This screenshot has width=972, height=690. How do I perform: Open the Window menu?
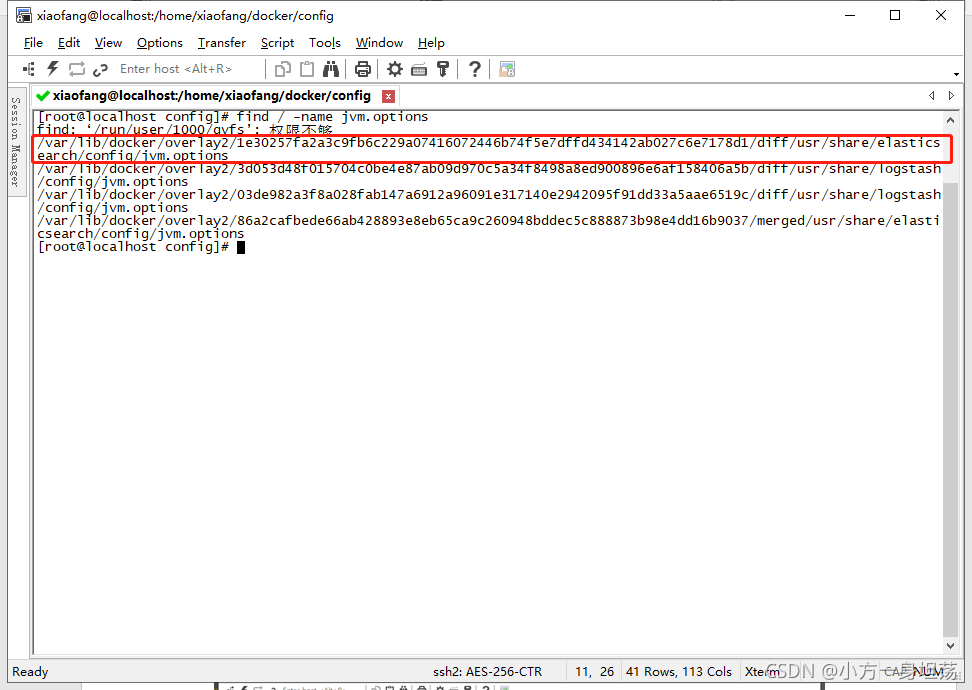379,43
